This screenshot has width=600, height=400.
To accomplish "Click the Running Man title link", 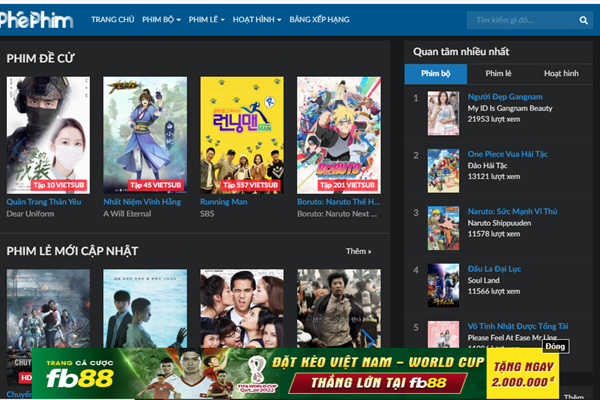I will [x=223, y=202].
